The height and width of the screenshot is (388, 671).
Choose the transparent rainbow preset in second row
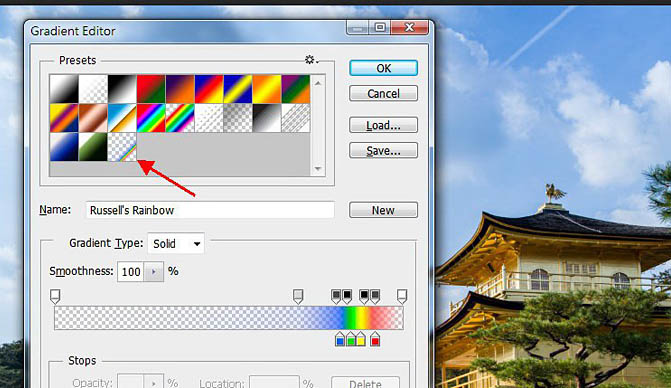coord(180,118)
